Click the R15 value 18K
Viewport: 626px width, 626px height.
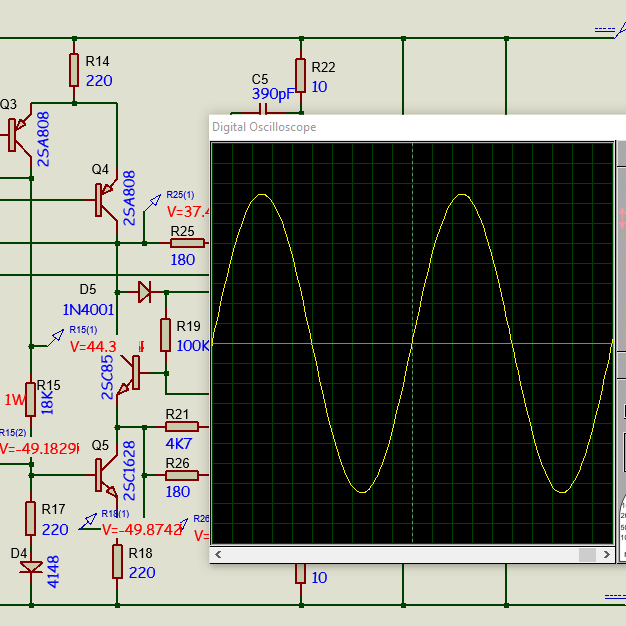pyautogui.click(x=47, y=403)
